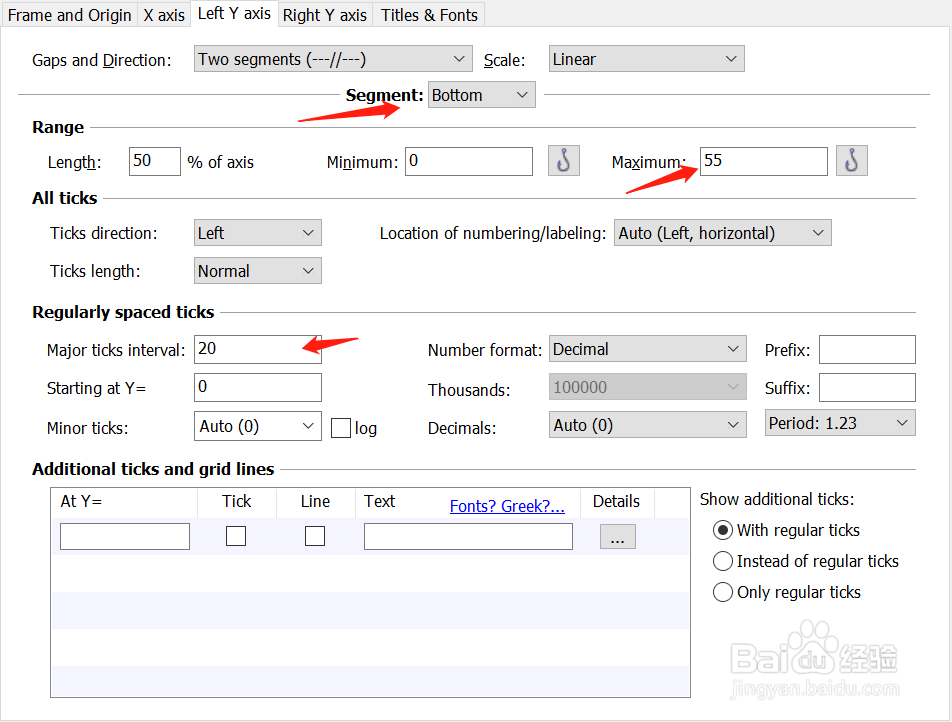This screenshot has height=722, width=952.
Task: Click the Details ellipsis button
Action: [617, 537]
